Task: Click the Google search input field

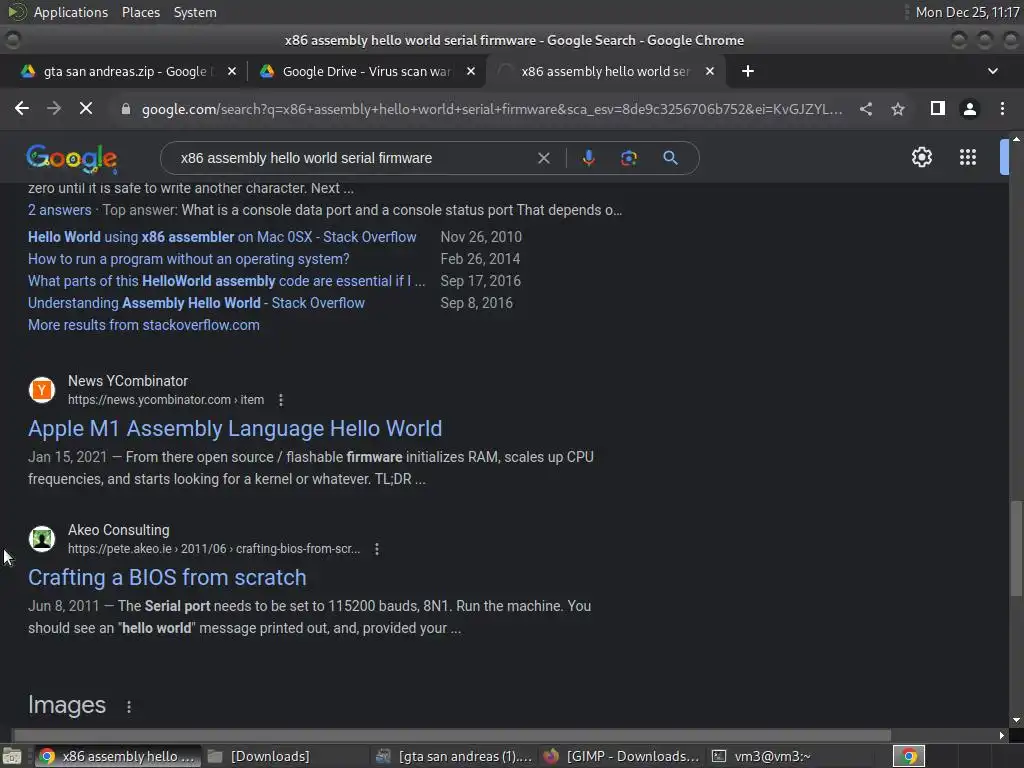Action: (353, 158)
